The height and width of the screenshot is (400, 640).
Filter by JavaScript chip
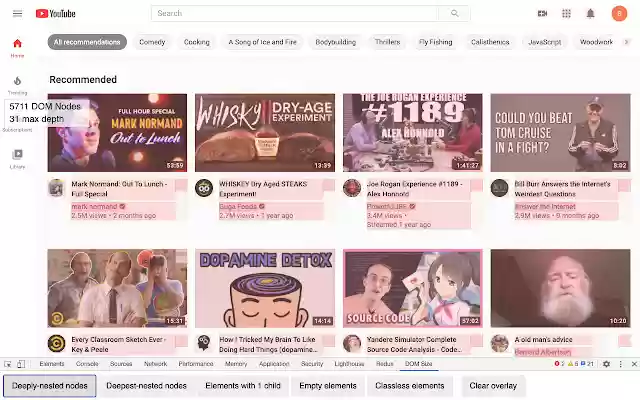[544, 42]
